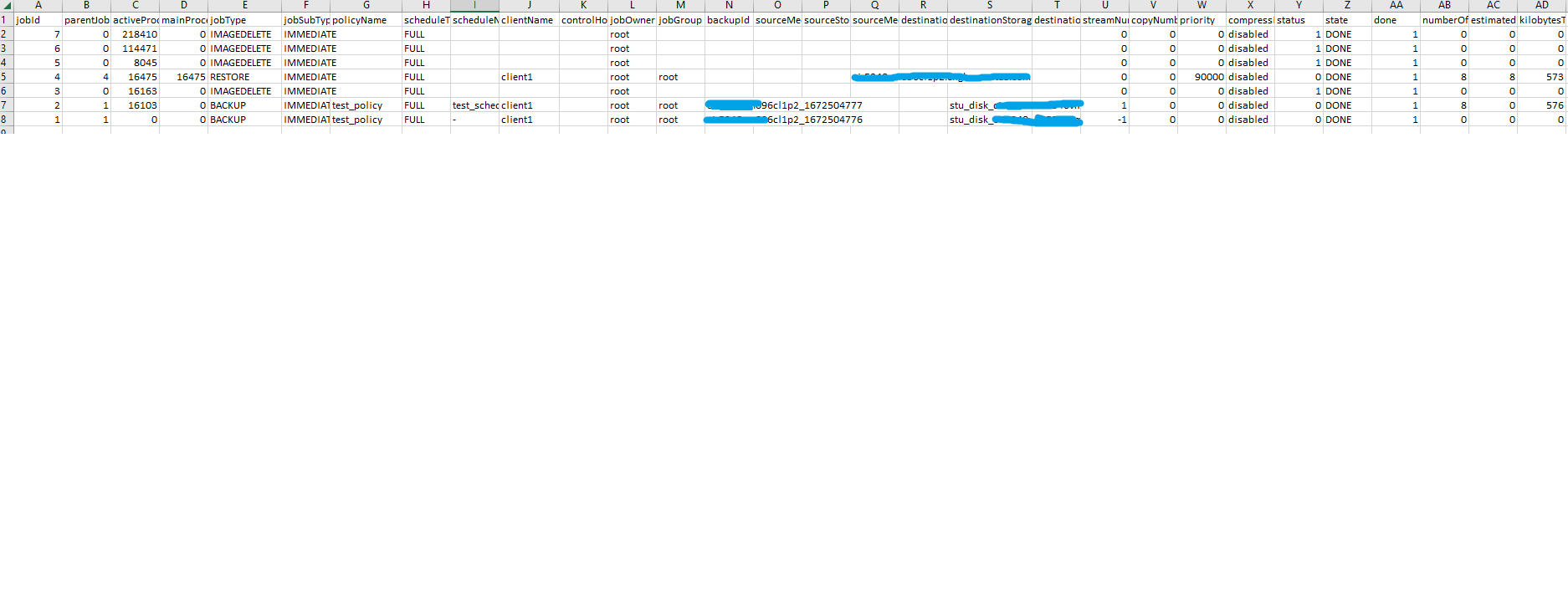Click FULL schedule type cell in row 4
This screenshot has width=1568, height=602.
click(426, 63)
